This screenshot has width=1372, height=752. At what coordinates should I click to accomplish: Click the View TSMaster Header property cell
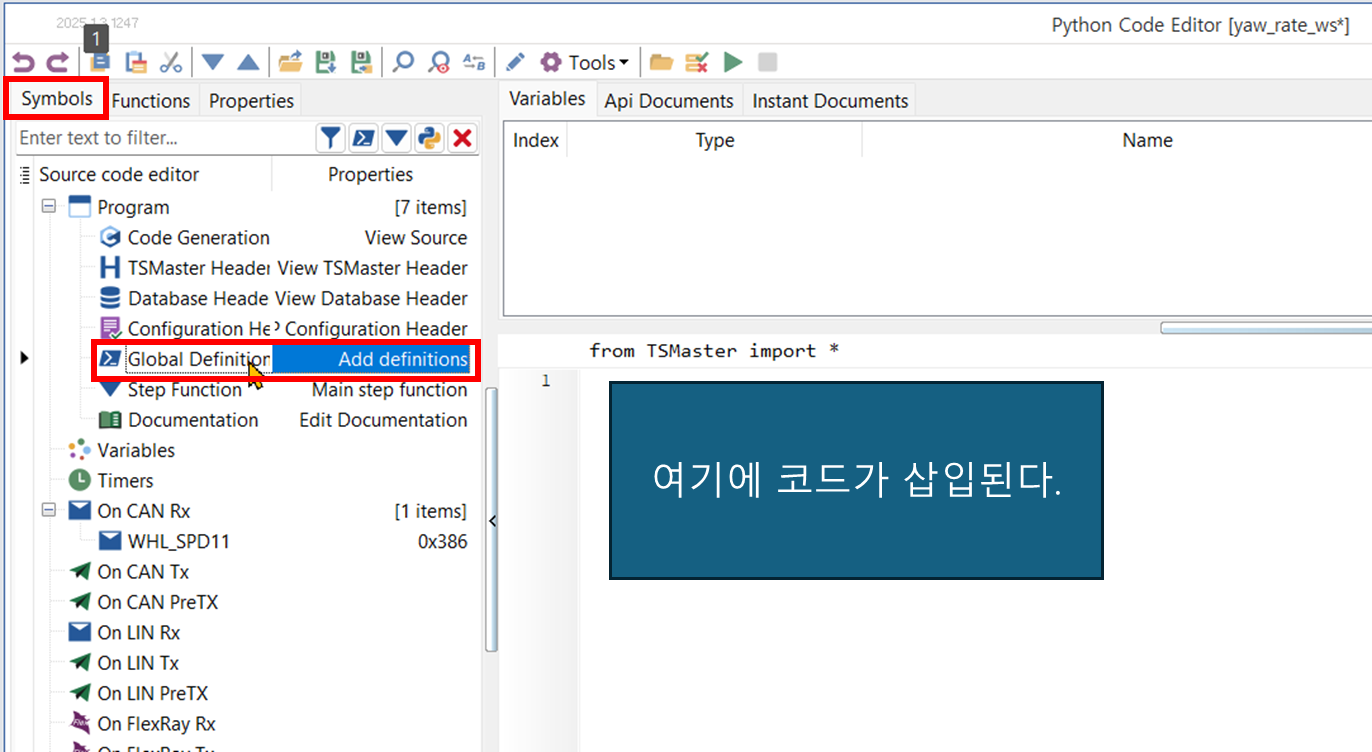coord(372,268)
